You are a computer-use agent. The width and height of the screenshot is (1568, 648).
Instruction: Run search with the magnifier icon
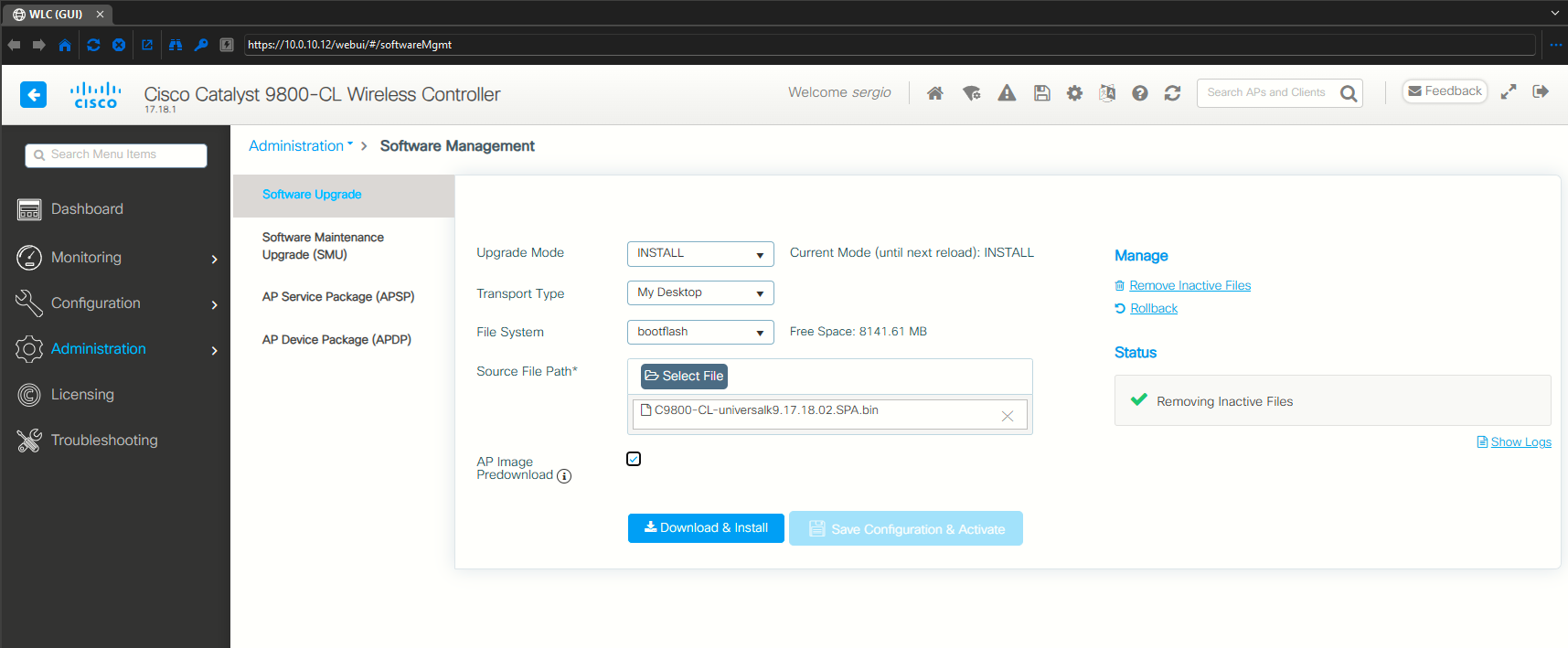tap(1349, 93)
